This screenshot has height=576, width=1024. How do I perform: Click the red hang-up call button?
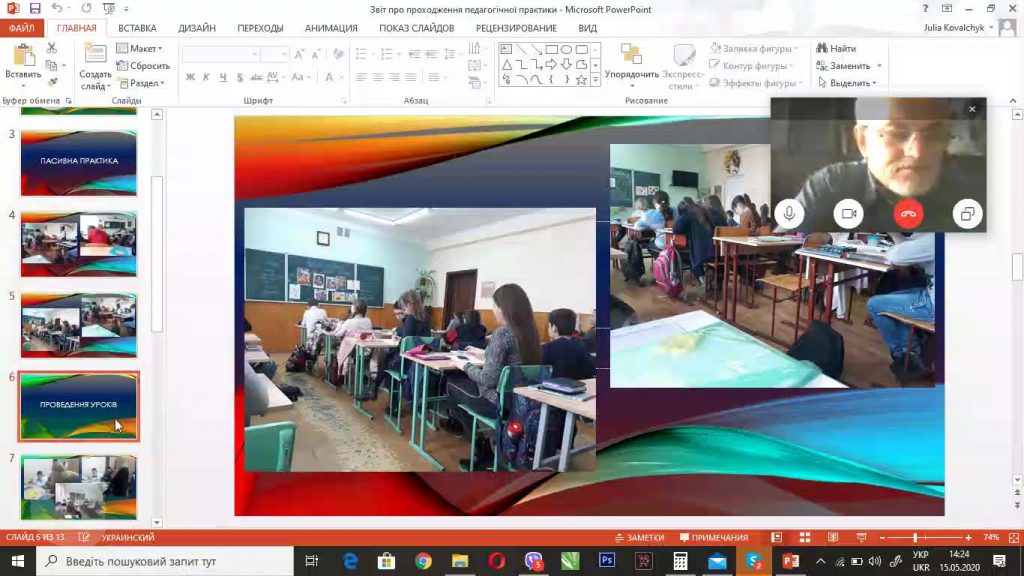pyautogui.click(x=908, y=214)
